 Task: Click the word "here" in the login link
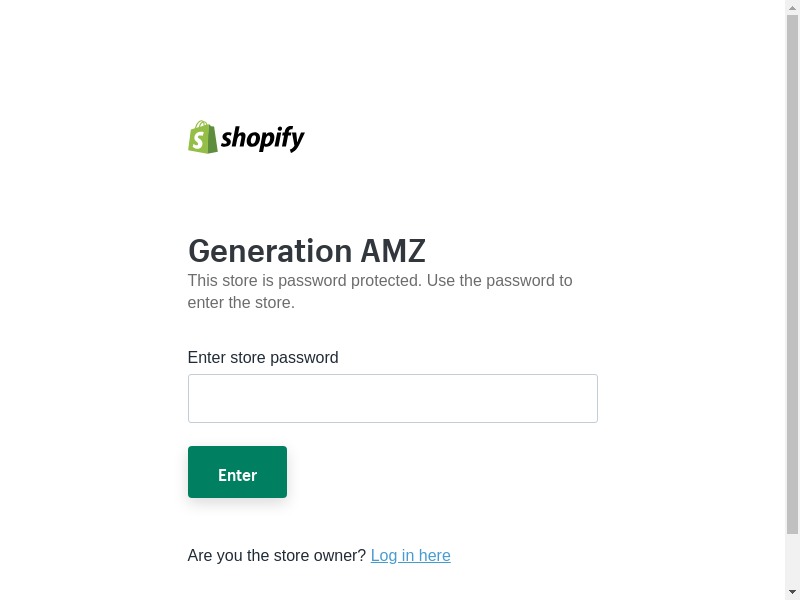click(x=434, y=555)
